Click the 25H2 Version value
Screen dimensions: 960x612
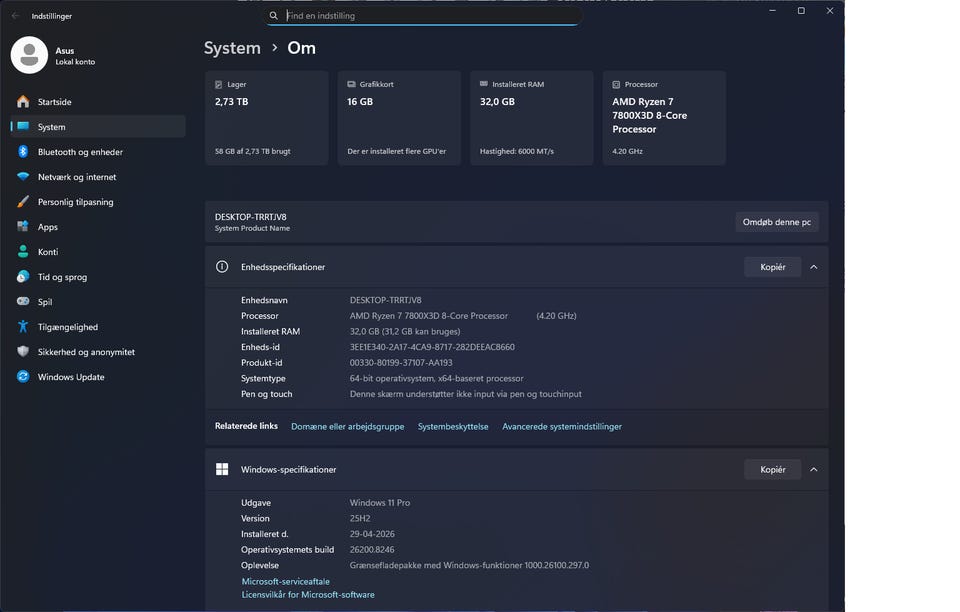pyautogui.click(x=360, y=518)
